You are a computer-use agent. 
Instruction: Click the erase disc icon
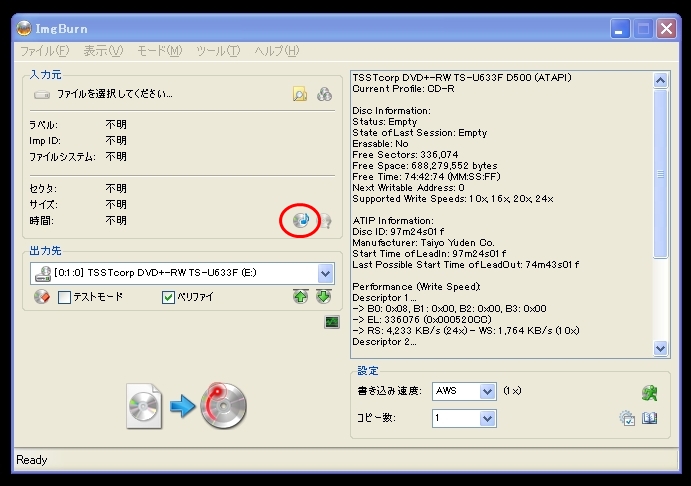pos(42,297)
